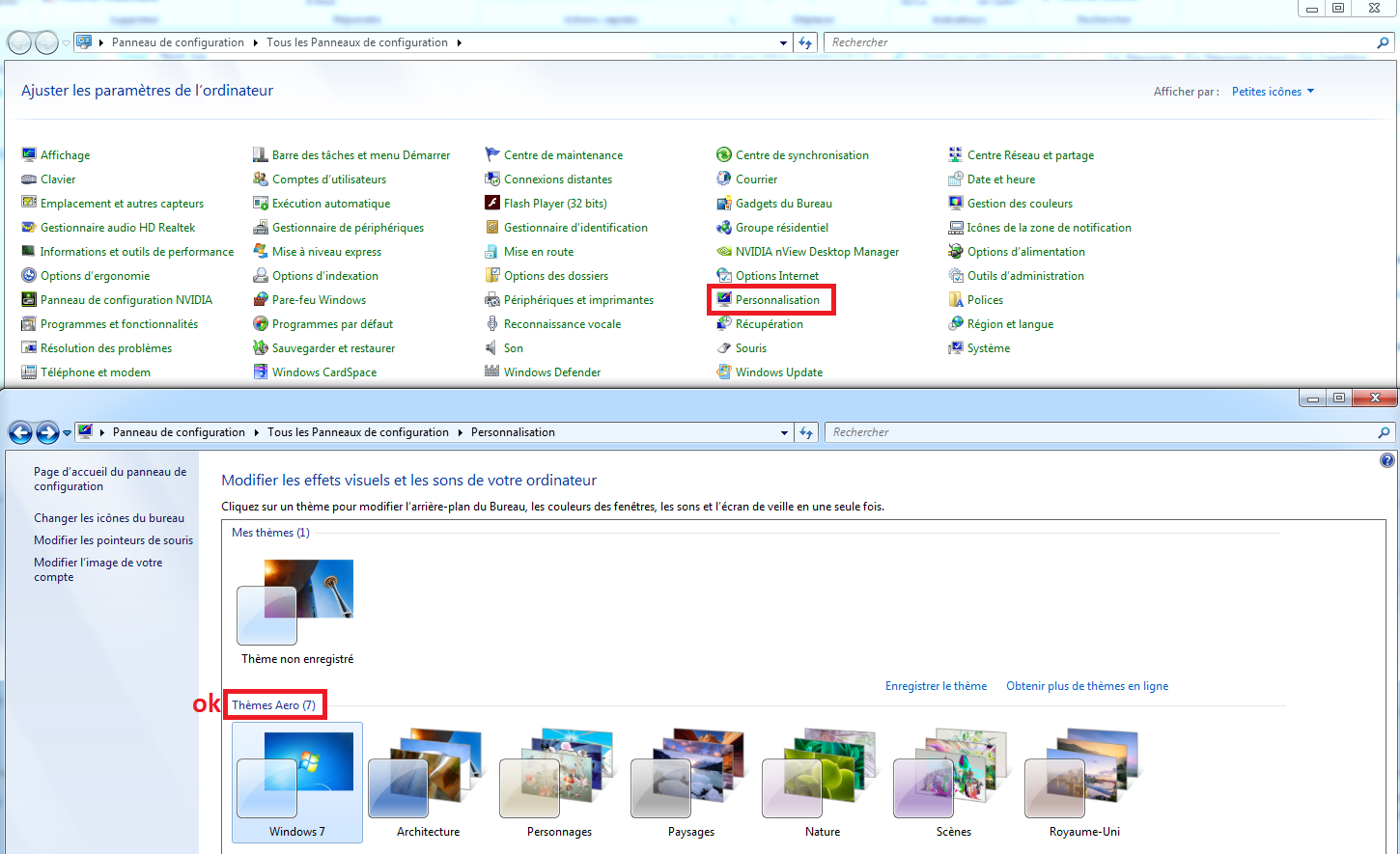Click the help question mark icon
Viewport: 1400px width, 854px height.
(1387, 460)
